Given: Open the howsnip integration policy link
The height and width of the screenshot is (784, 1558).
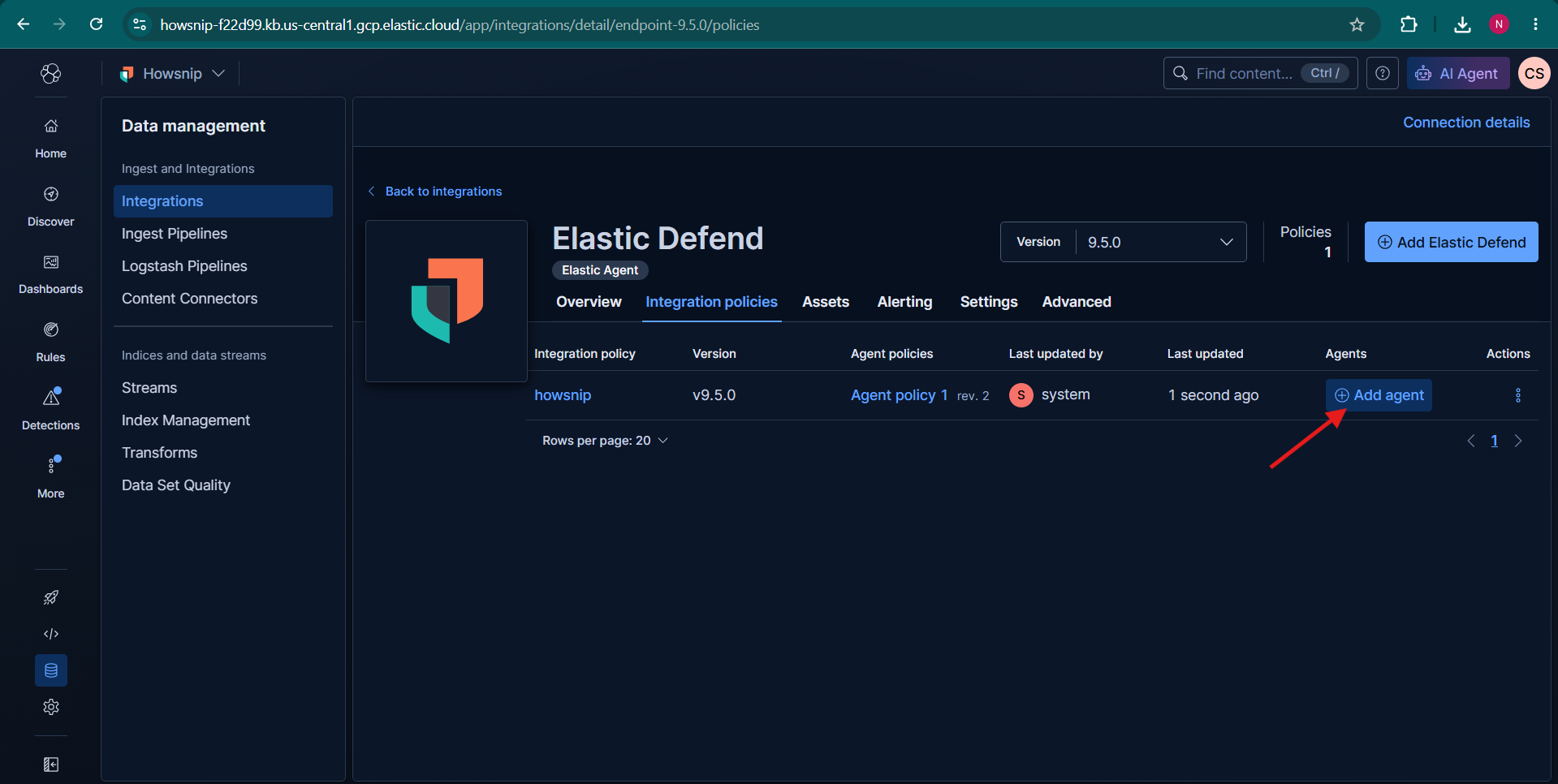Looking at the screenshot, I should click(563, 395).
